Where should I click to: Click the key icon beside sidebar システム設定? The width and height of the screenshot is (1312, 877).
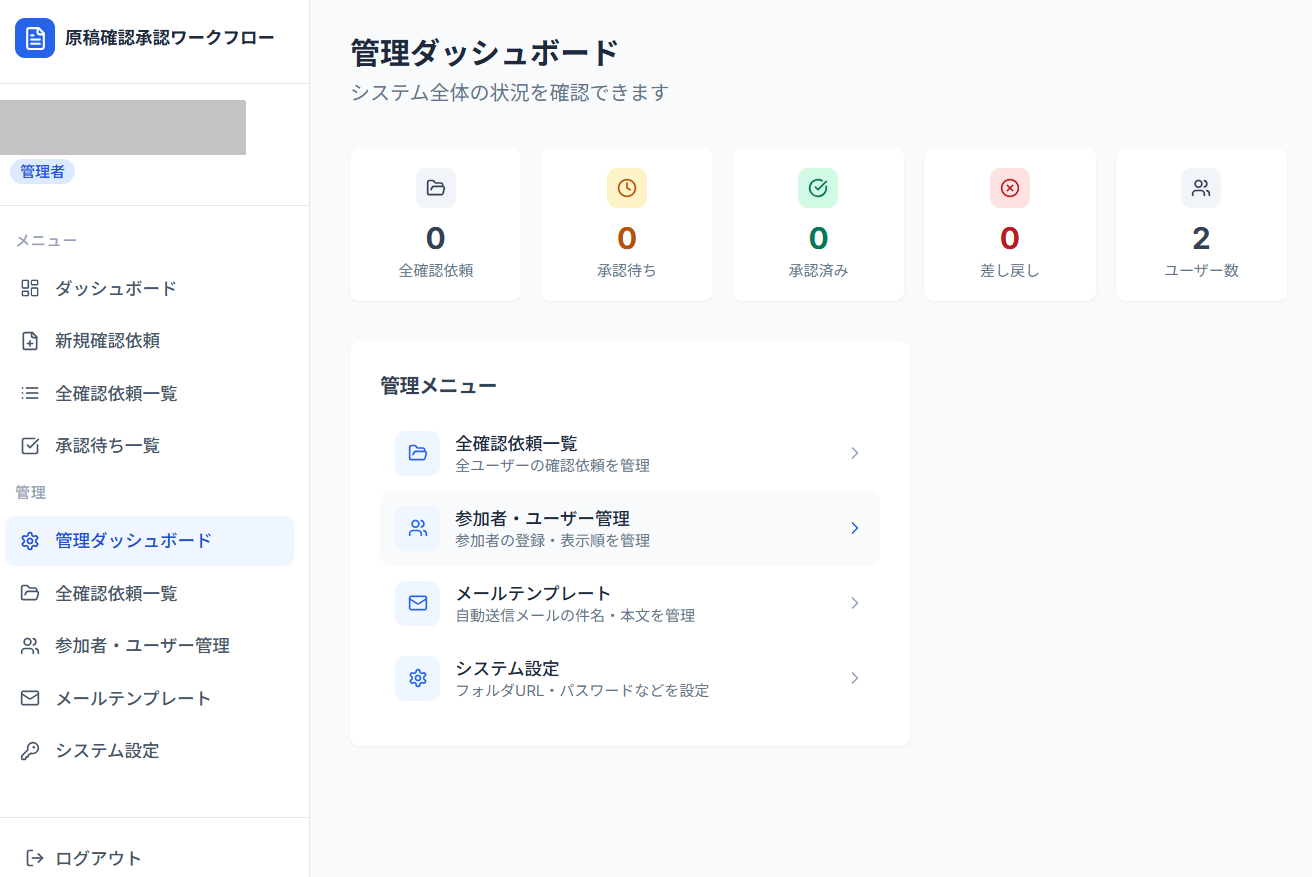30,751
